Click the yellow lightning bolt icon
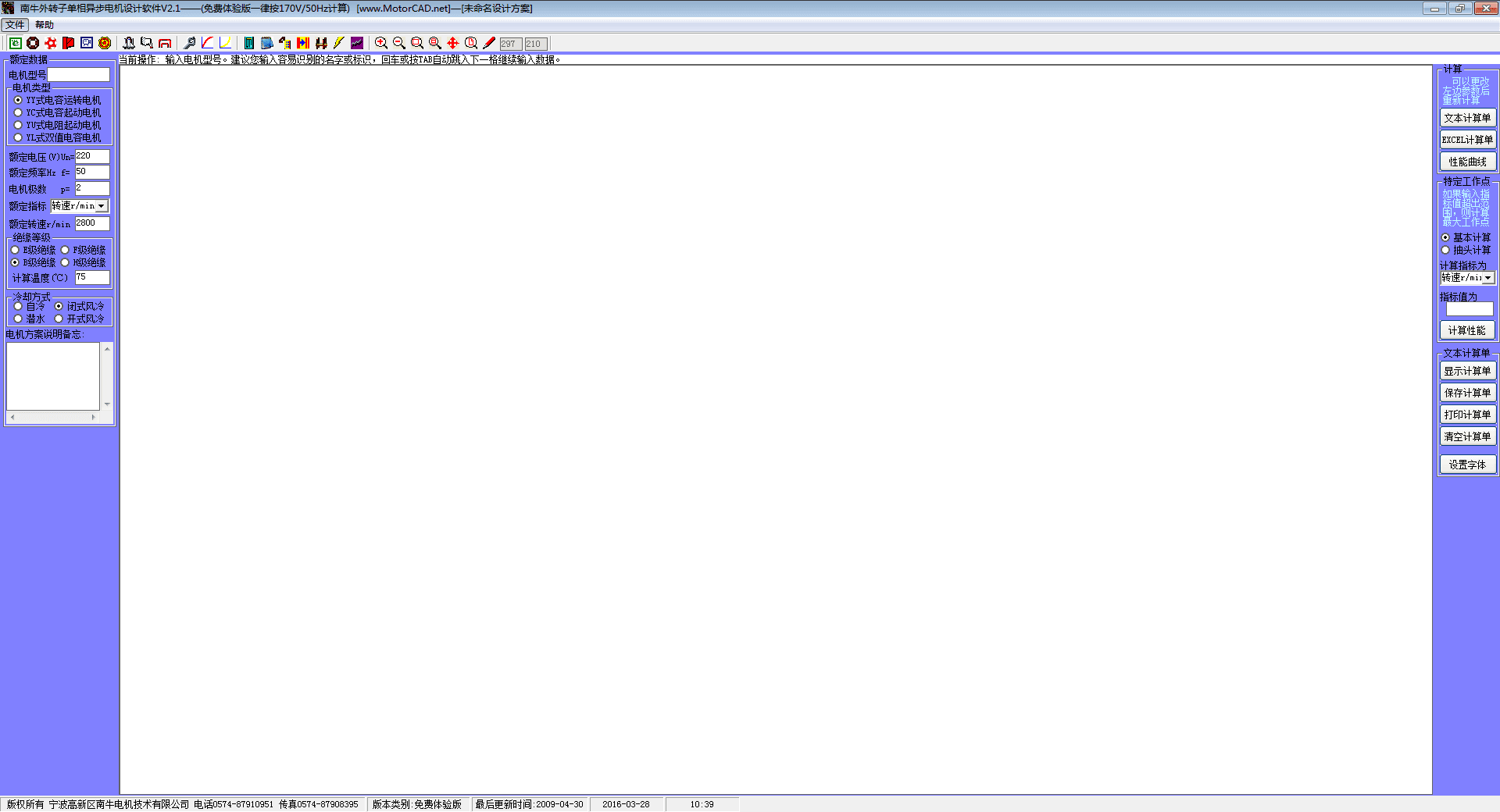1500x812 pixels. 339,43
